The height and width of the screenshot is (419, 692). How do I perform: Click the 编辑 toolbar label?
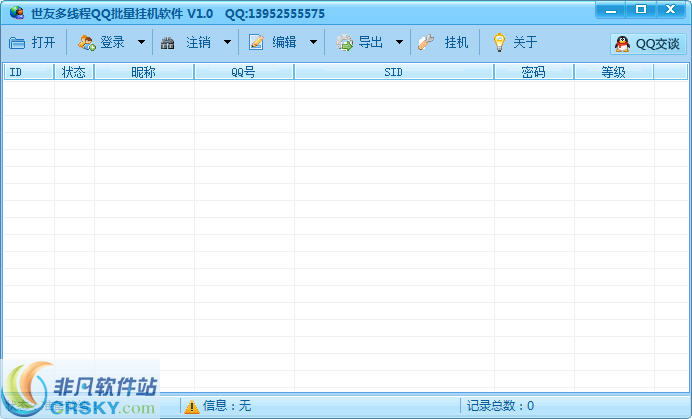pyautogui.click(x=284, y=42)
